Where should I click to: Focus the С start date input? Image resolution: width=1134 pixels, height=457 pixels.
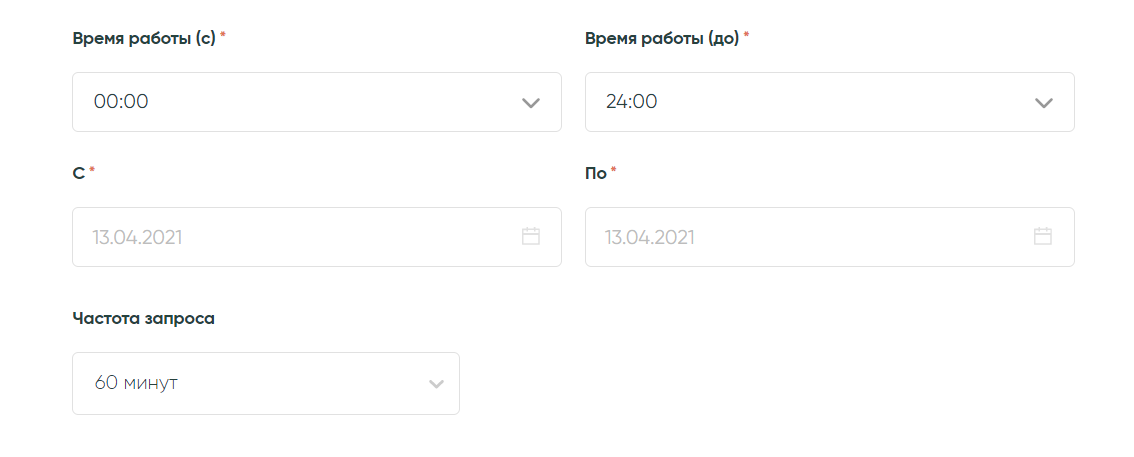pos(300,237)
